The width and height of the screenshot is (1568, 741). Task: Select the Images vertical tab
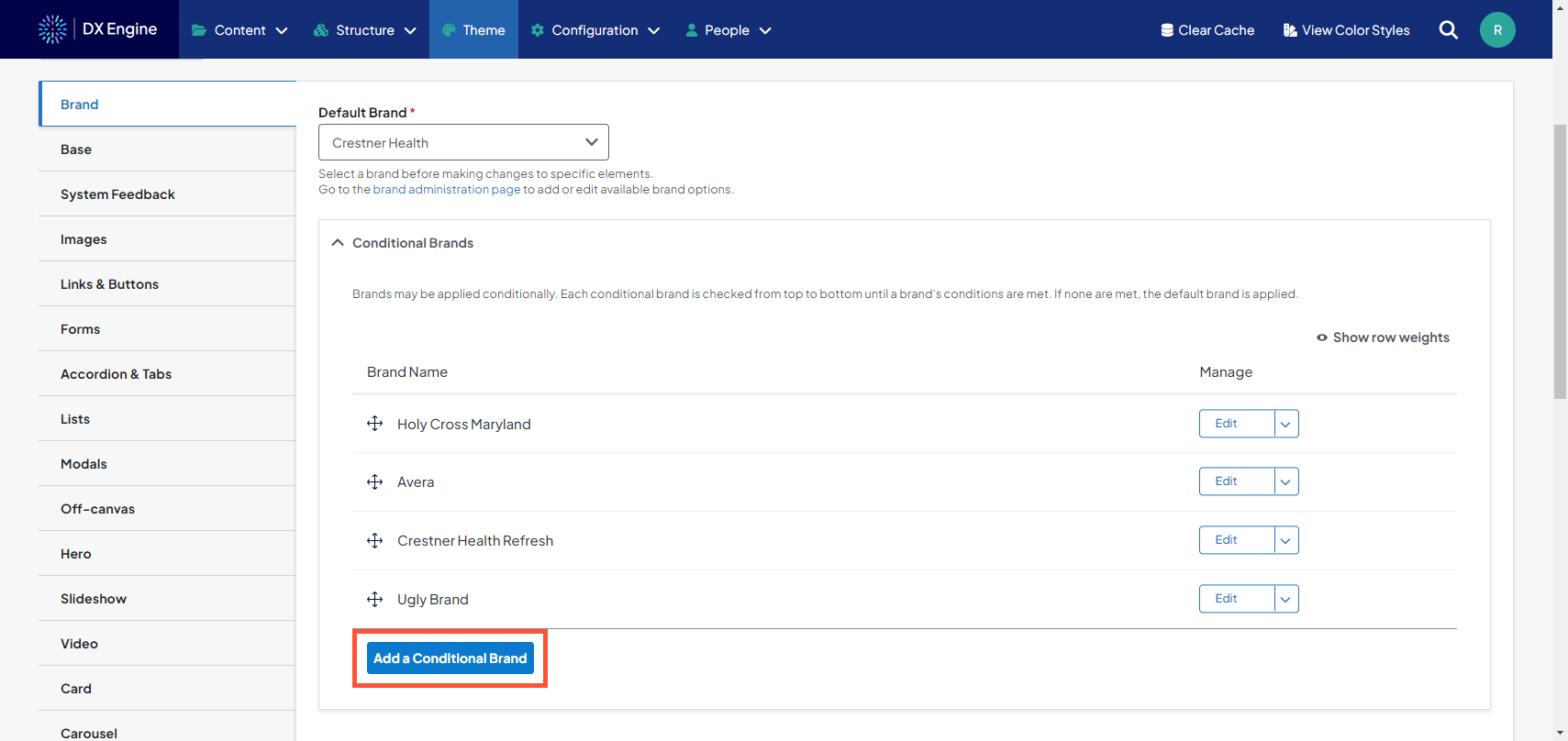(167, 239)
